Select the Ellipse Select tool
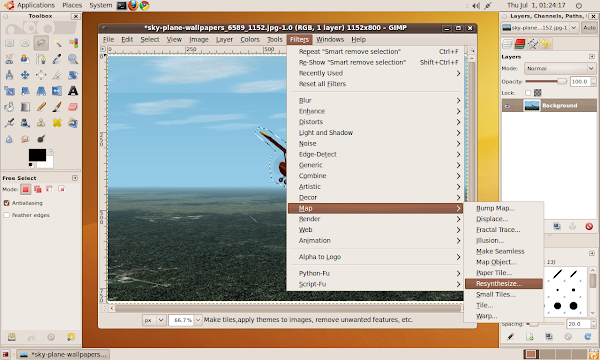 point(25,43)
